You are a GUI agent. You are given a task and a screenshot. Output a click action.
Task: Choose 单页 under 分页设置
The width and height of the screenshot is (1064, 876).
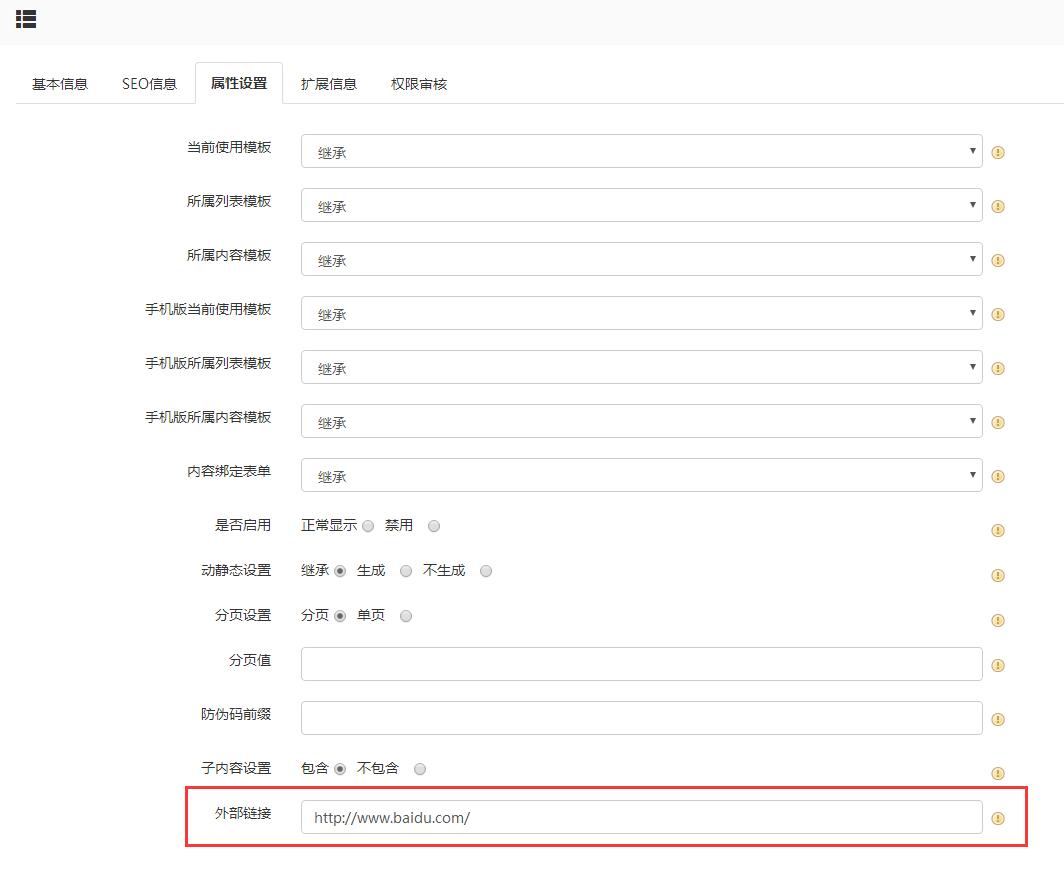point(406,616)
